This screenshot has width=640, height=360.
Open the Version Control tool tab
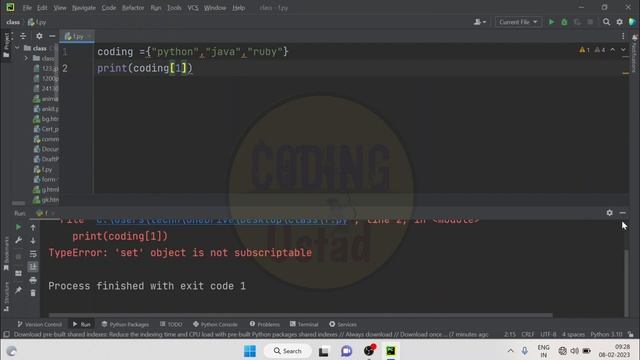pos(40,324)
